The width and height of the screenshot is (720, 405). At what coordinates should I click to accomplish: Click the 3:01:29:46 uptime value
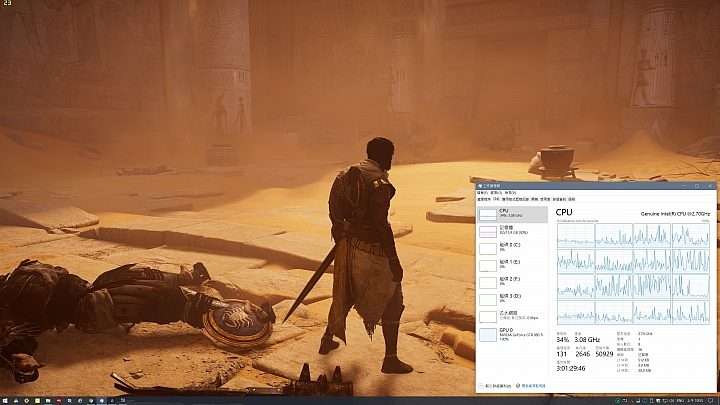tap(571, 368)
